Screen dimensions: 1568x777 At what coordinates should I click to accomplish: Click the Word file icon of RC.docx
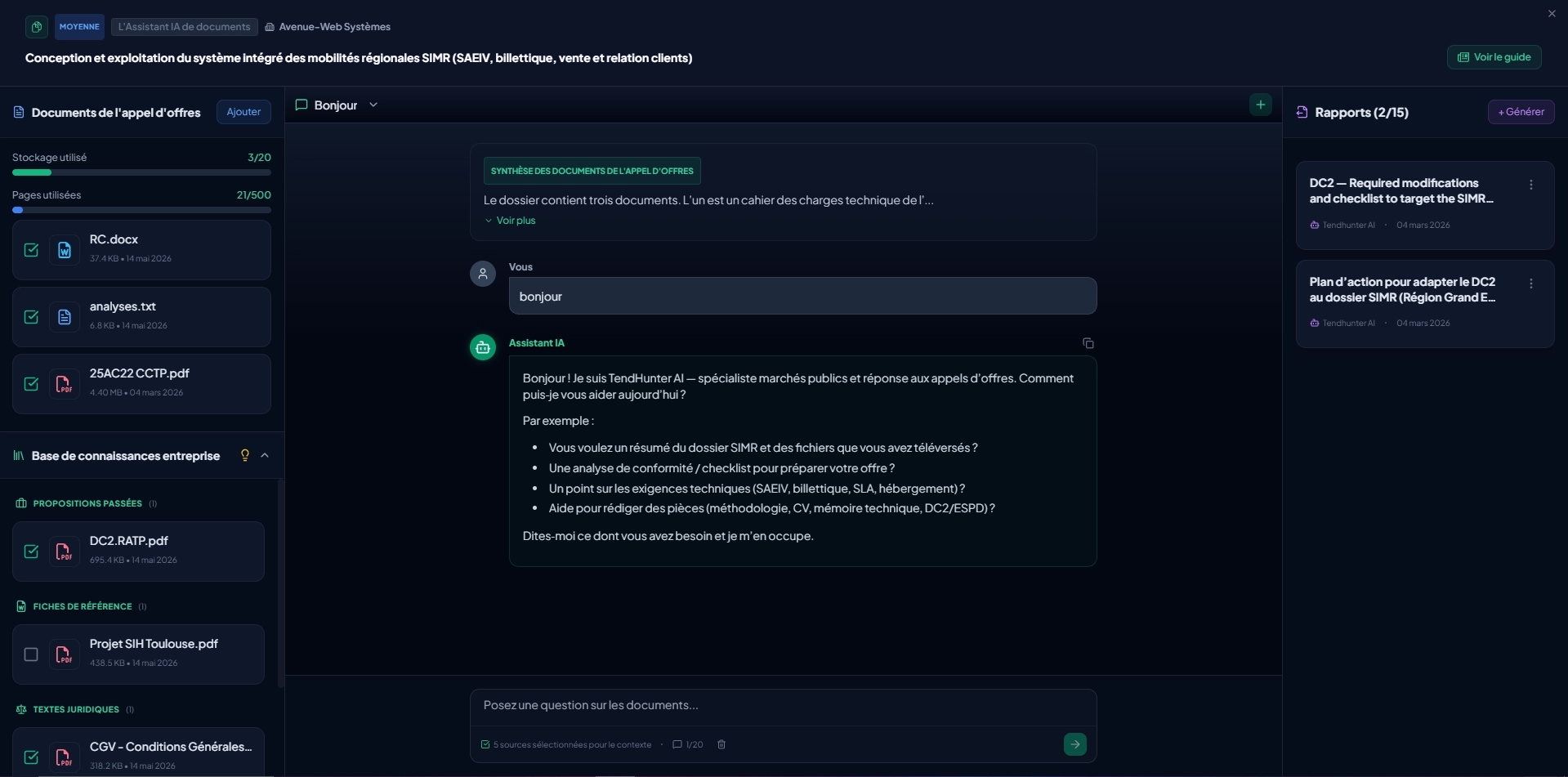pyautogui.click(x=65, y=250)
